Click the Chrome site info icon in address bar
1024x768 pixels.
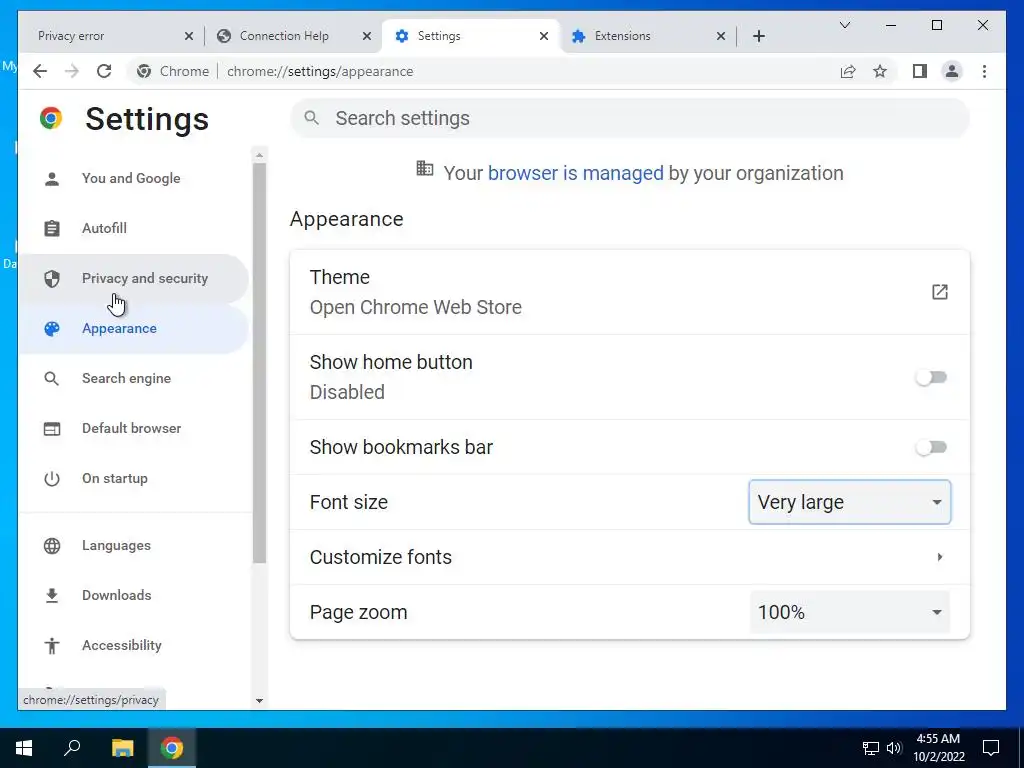pyautogui.click(x=144, y=71)
